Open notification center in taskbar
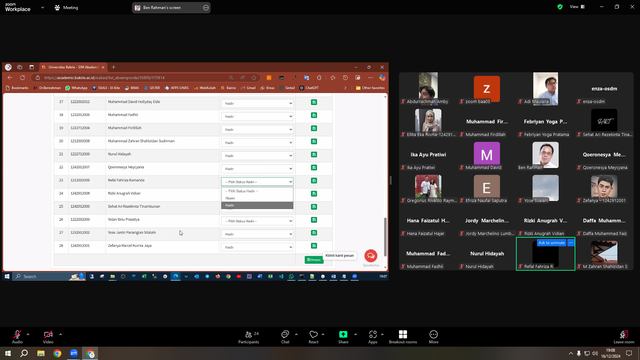This screenshot has height=360, width=640. (629, 353)
